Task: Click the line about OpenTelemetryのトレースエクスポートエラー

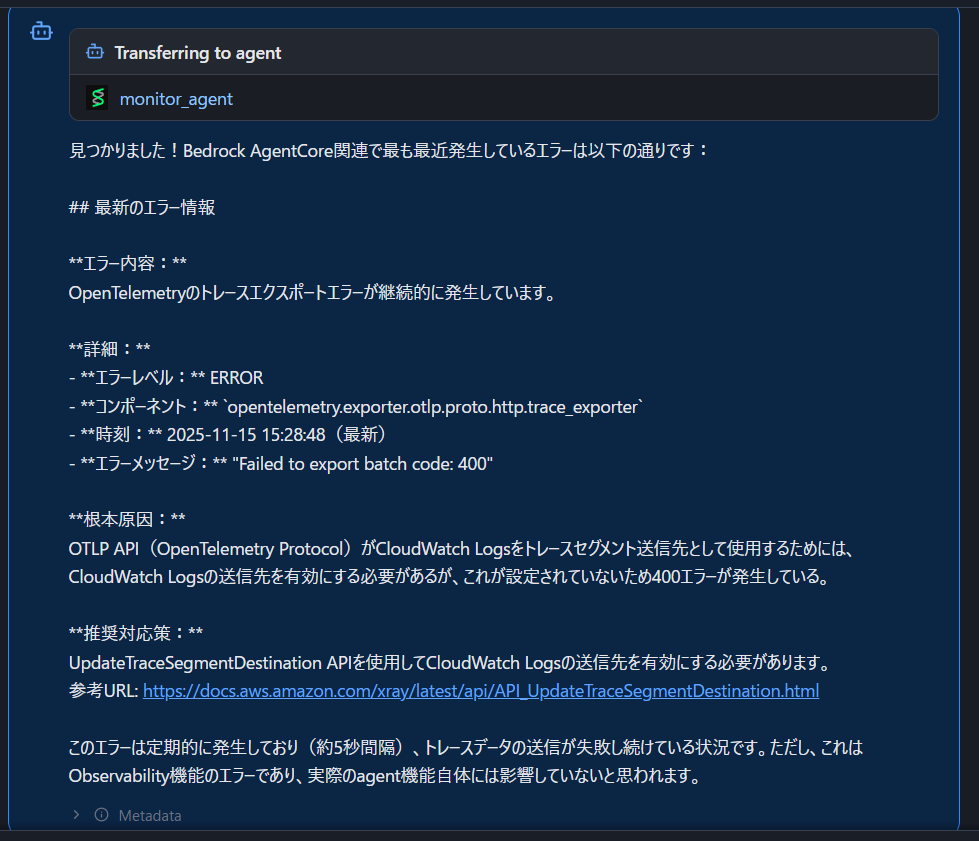Action: [x=312, y=292]
